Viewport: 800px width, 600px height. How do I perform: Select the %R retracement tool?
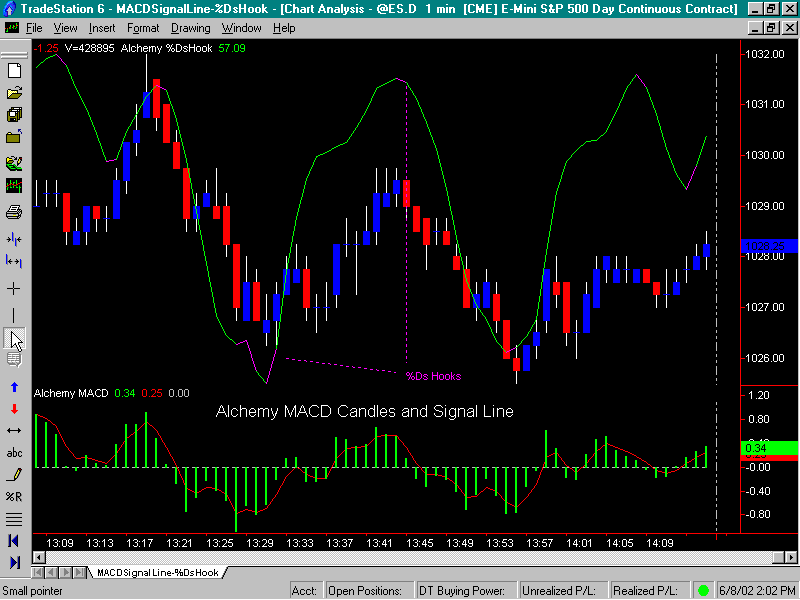[x=14, y=496]
